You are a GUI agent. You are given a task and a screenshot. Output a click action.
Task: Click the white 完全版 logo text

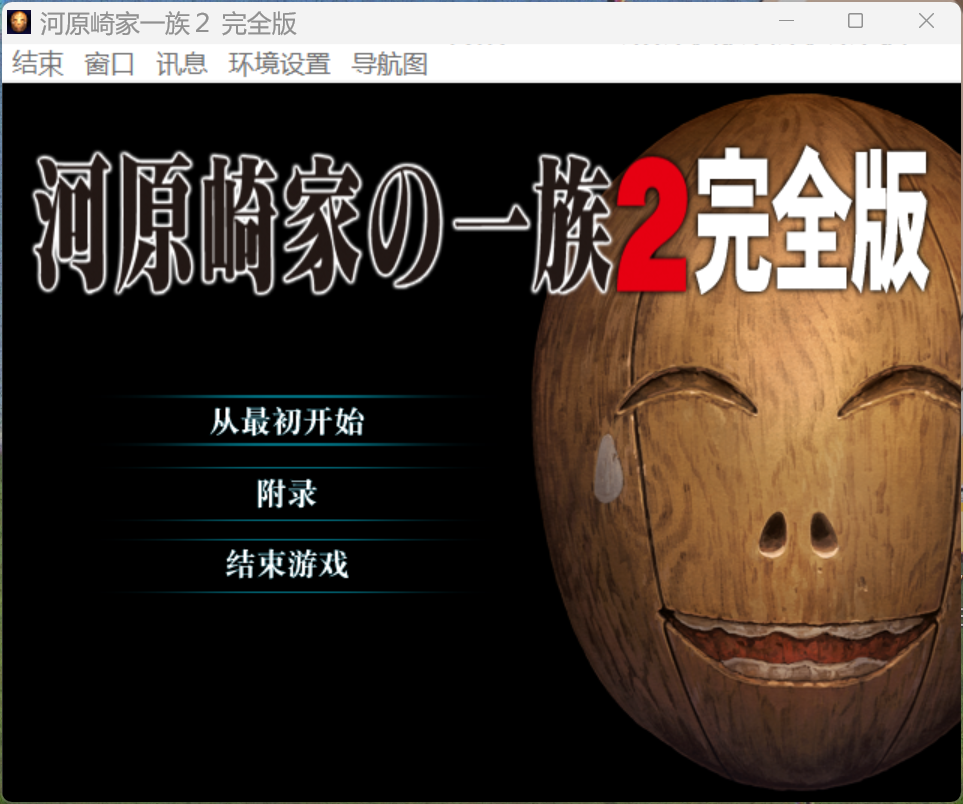[810, 223]
